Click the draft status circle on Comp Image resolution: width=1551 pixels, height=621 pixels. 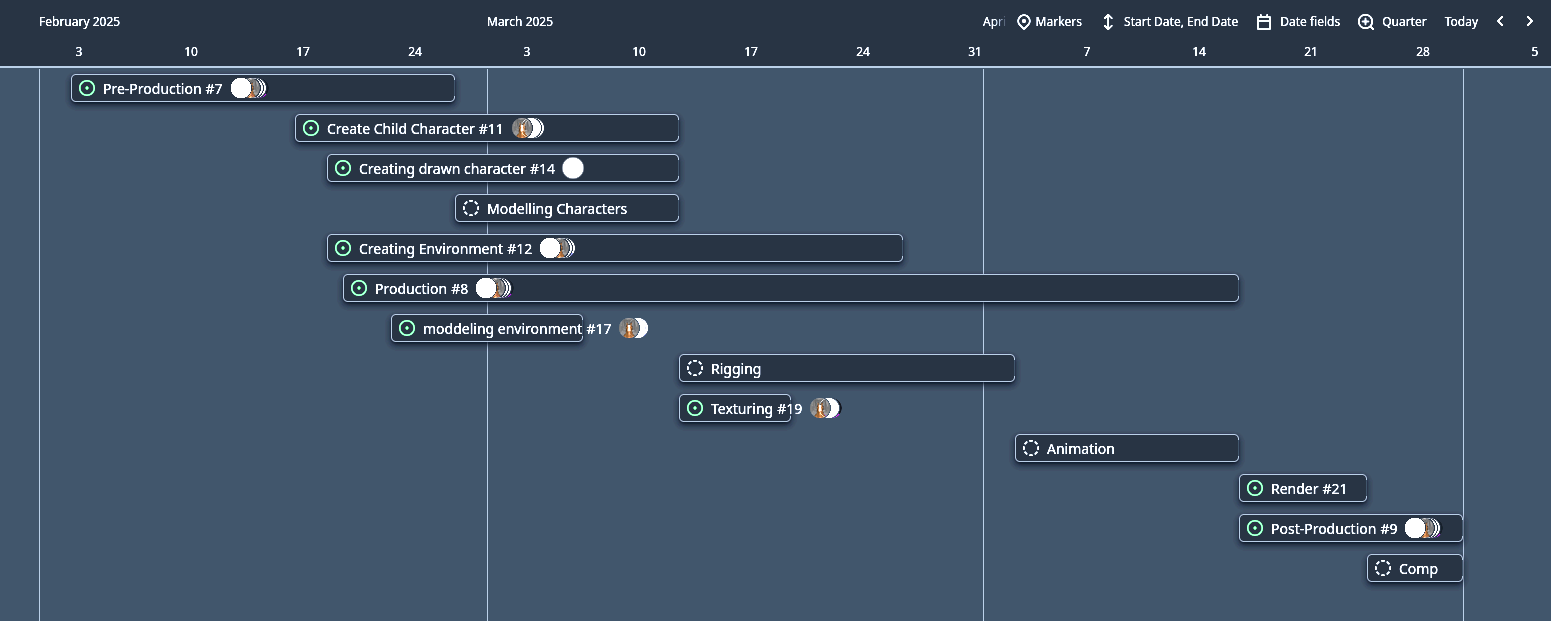1383,569
